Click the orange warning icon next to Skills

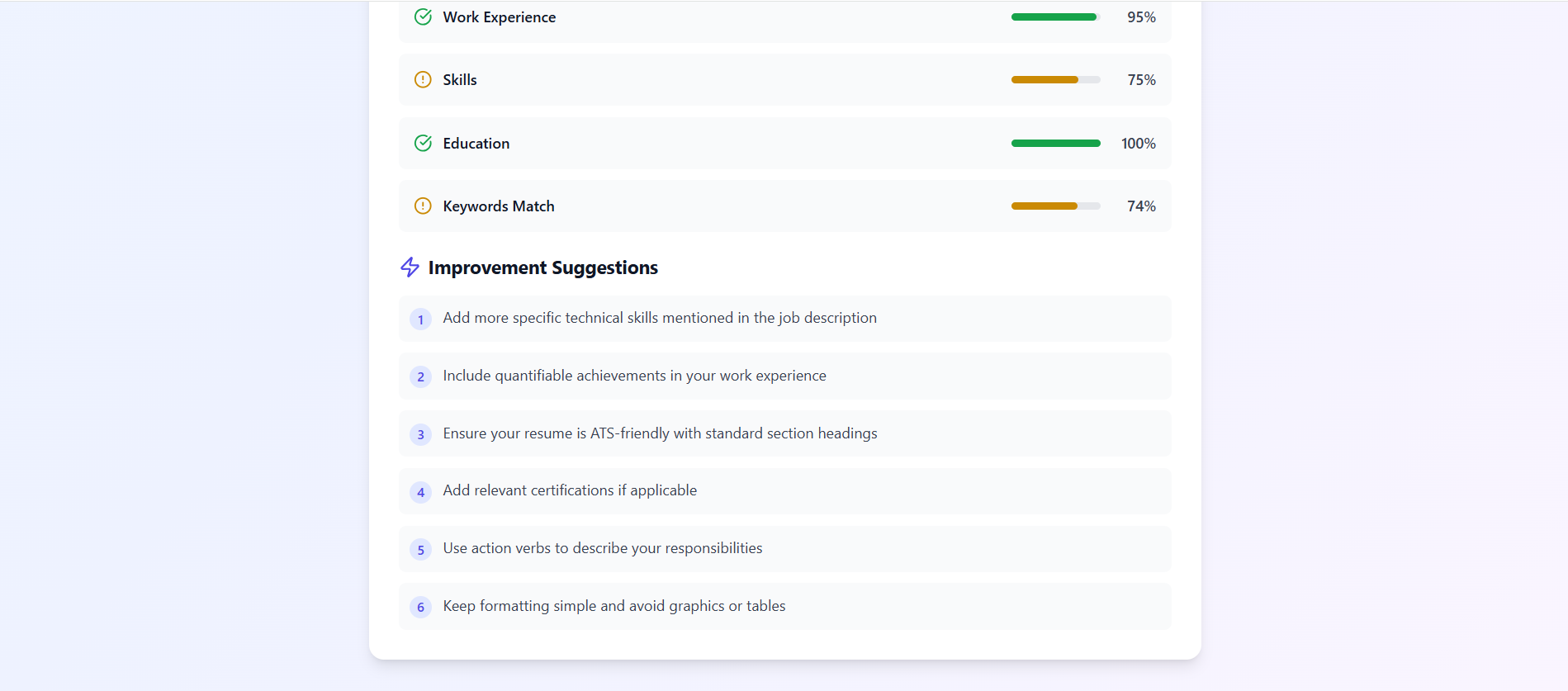422,79
